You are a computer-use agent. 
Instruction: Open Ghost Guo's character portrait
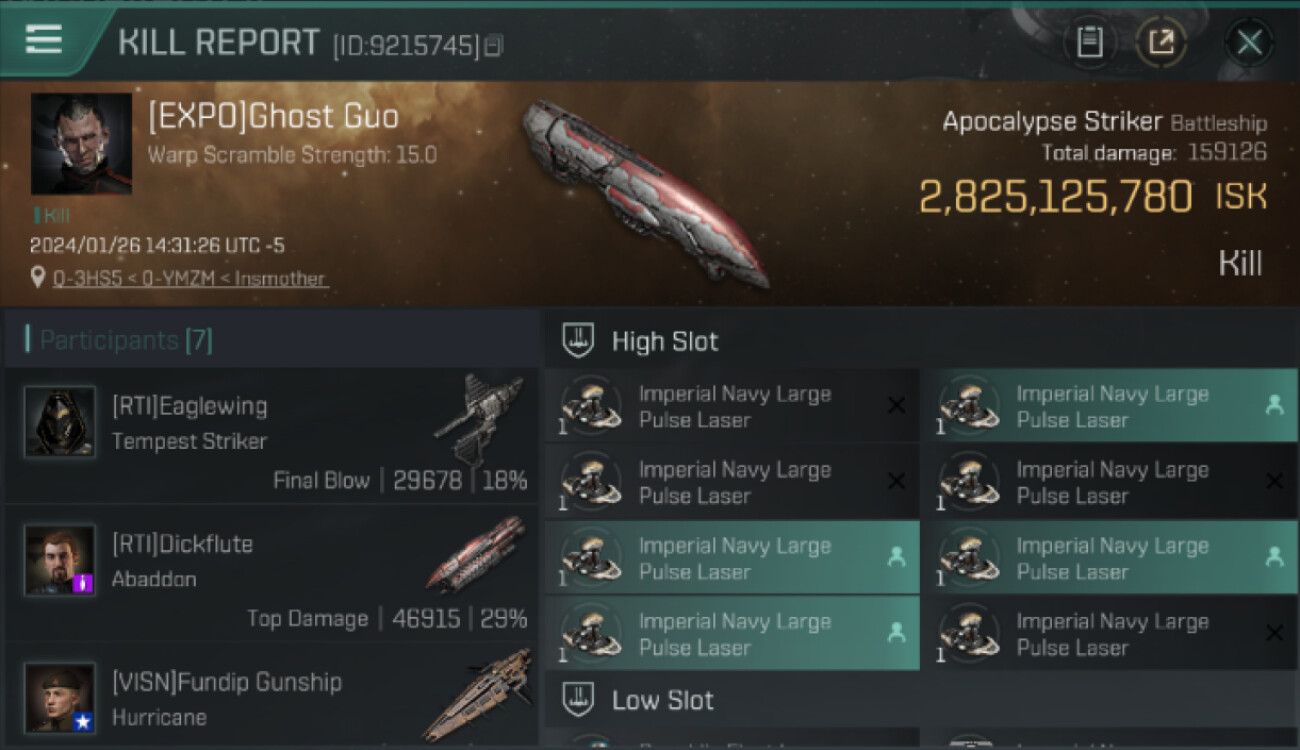[81, 143]
